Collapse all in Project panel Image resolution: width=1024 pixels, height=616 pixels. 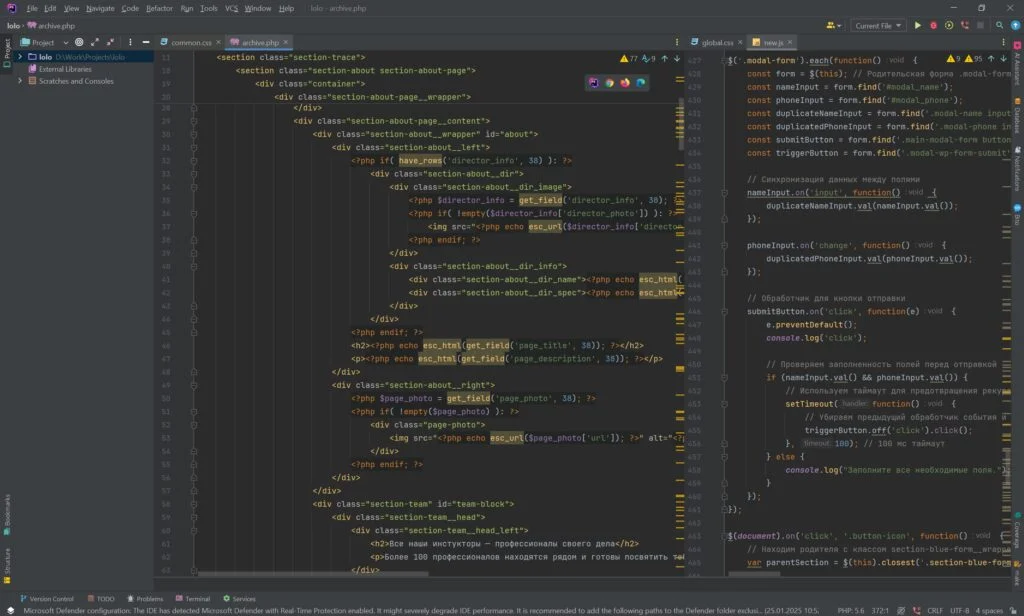coord(109,43)
